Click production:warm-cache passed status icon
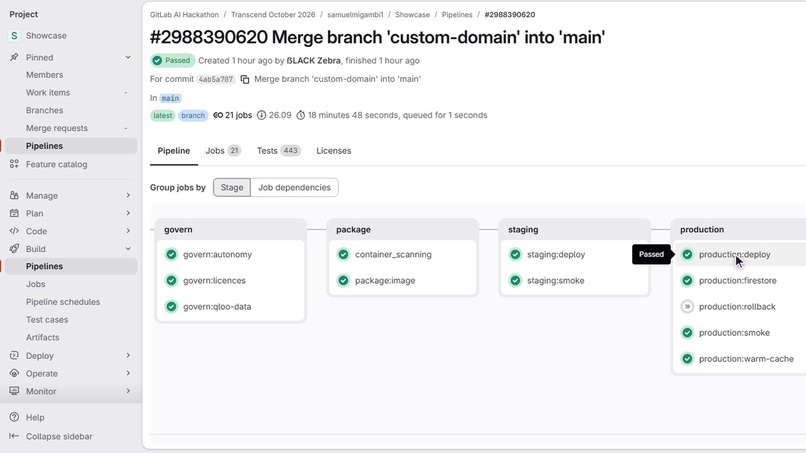 687,358
